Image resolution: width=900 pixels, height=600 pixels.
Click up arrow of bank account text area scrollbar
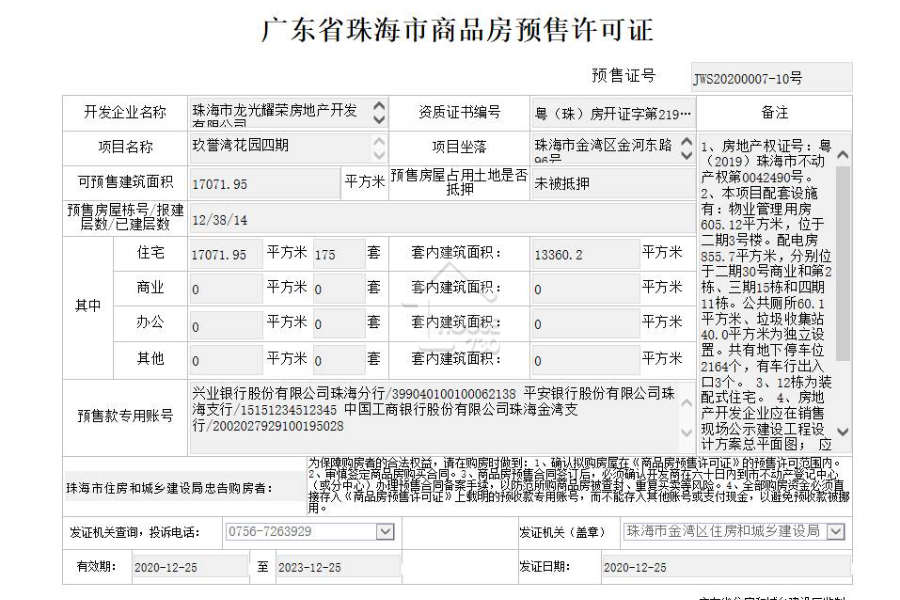pos(686,403)
